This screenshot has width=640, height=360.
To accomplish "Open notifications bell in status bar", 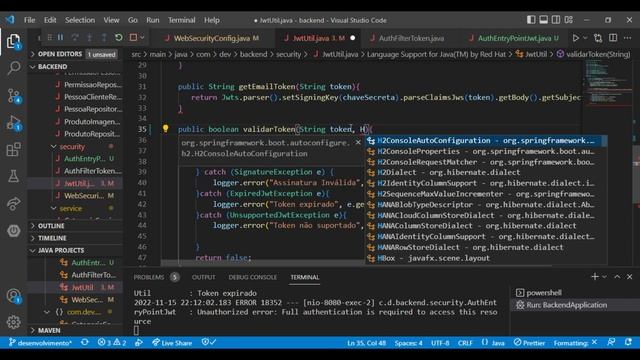I will [628, 342].
